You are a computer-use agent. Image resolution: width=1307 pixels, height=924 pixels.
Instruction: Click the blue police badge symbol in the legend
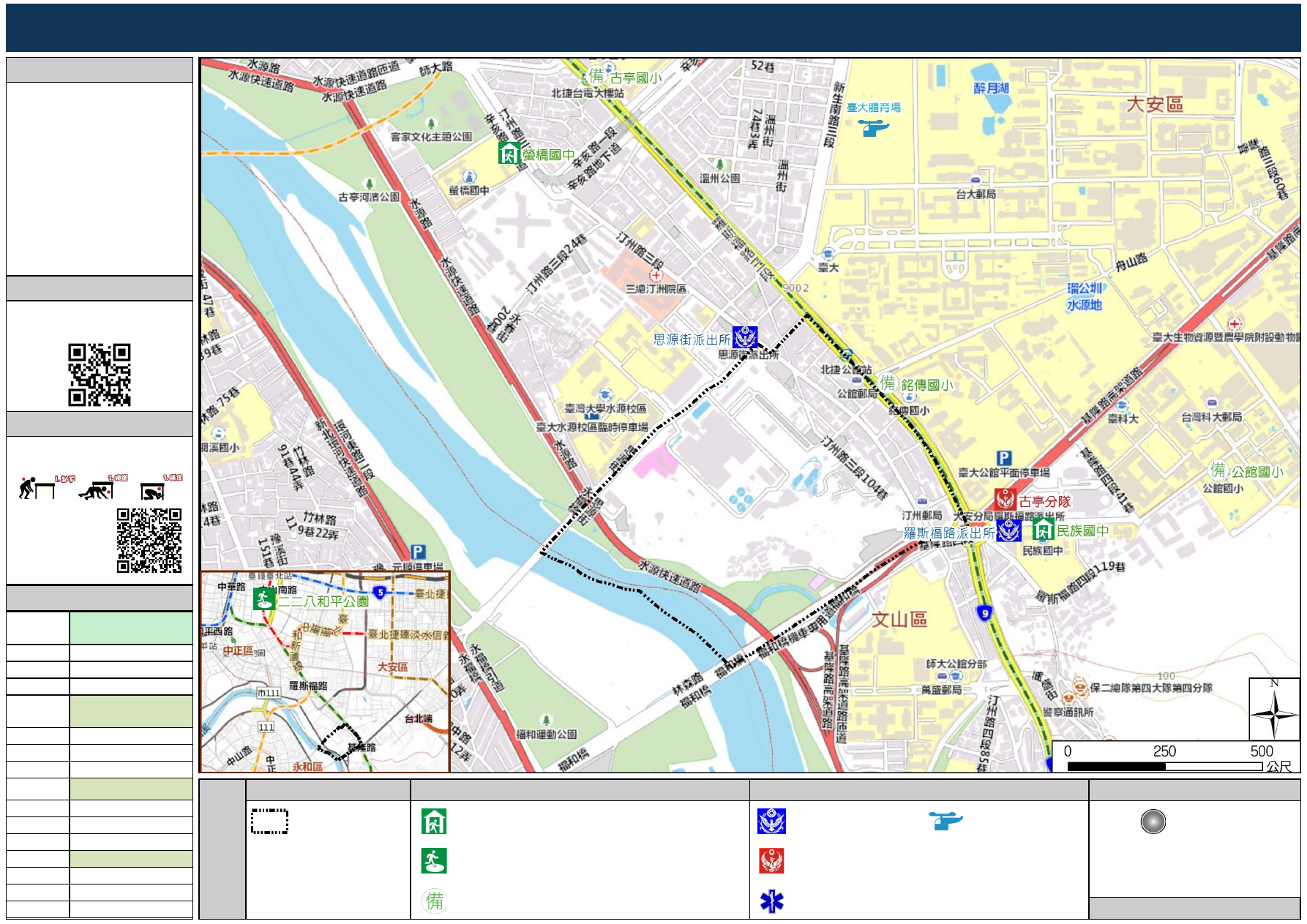tap(771, 822)
